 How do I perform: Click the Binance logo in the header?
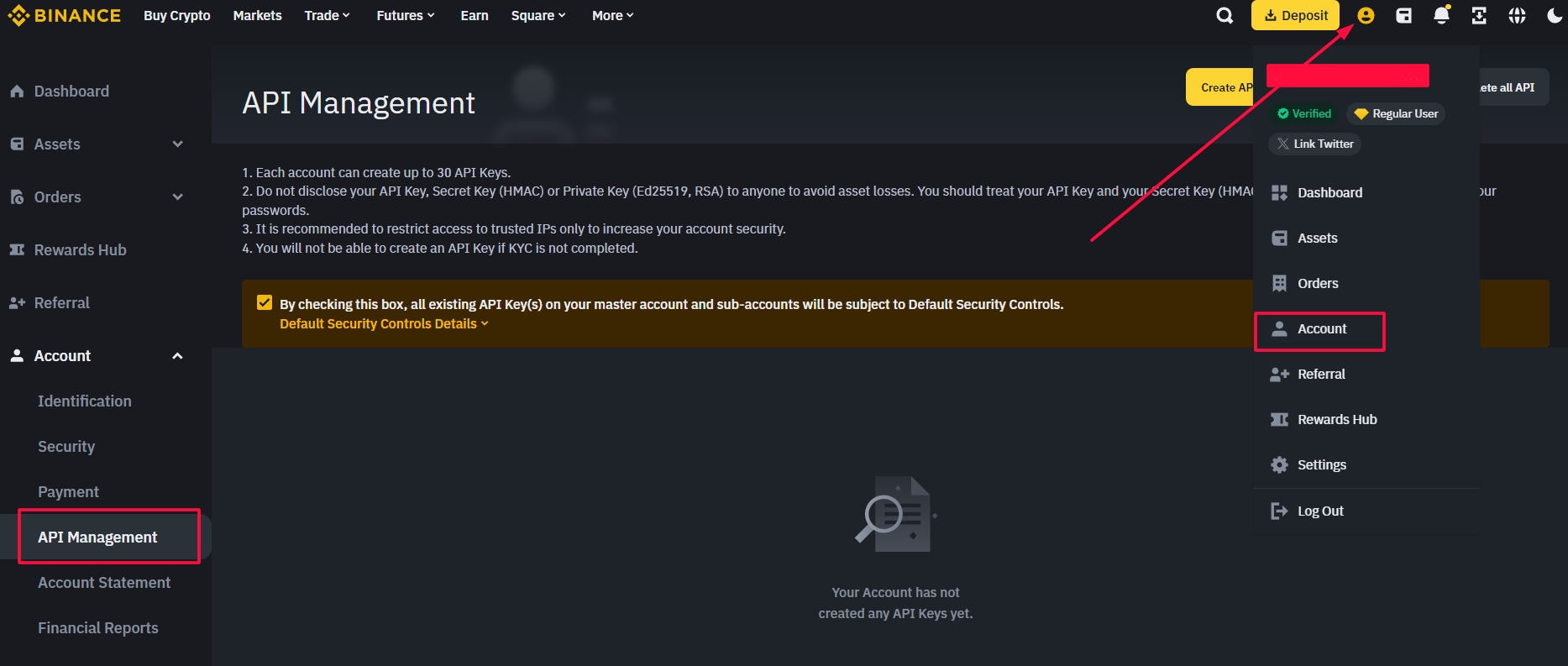64,15
